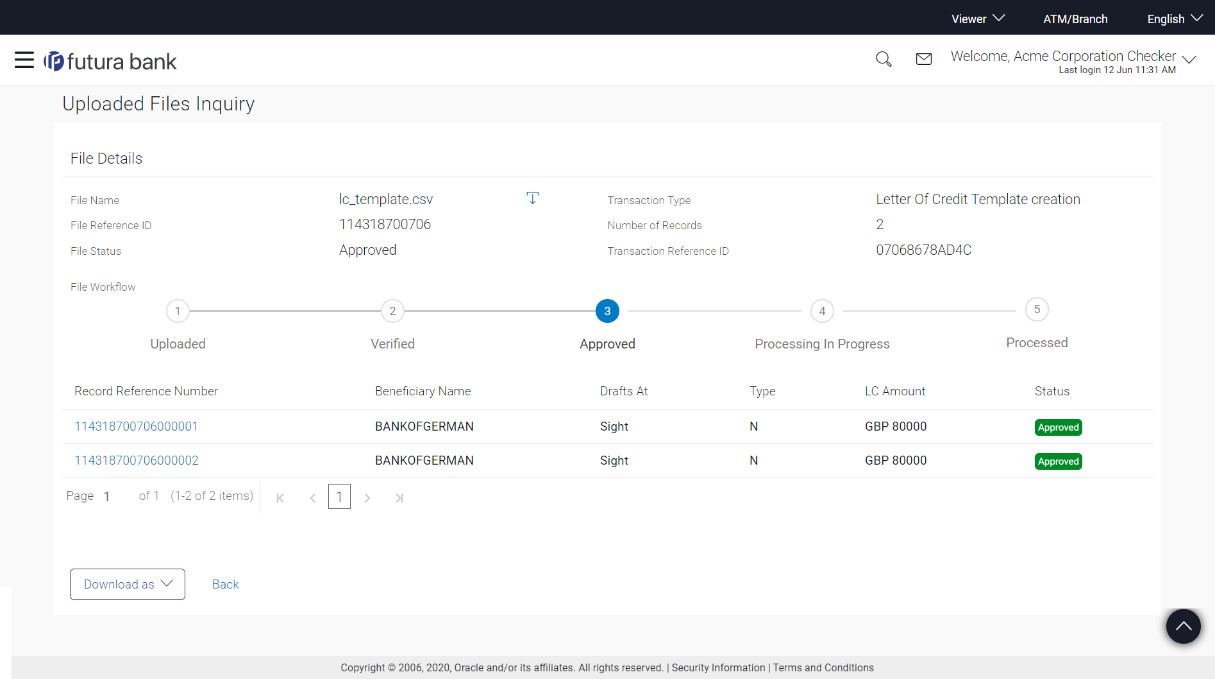This screenshot has height=679, width=1215.
Task: Click workflow step 2 Verified
Action: [392, 311]
